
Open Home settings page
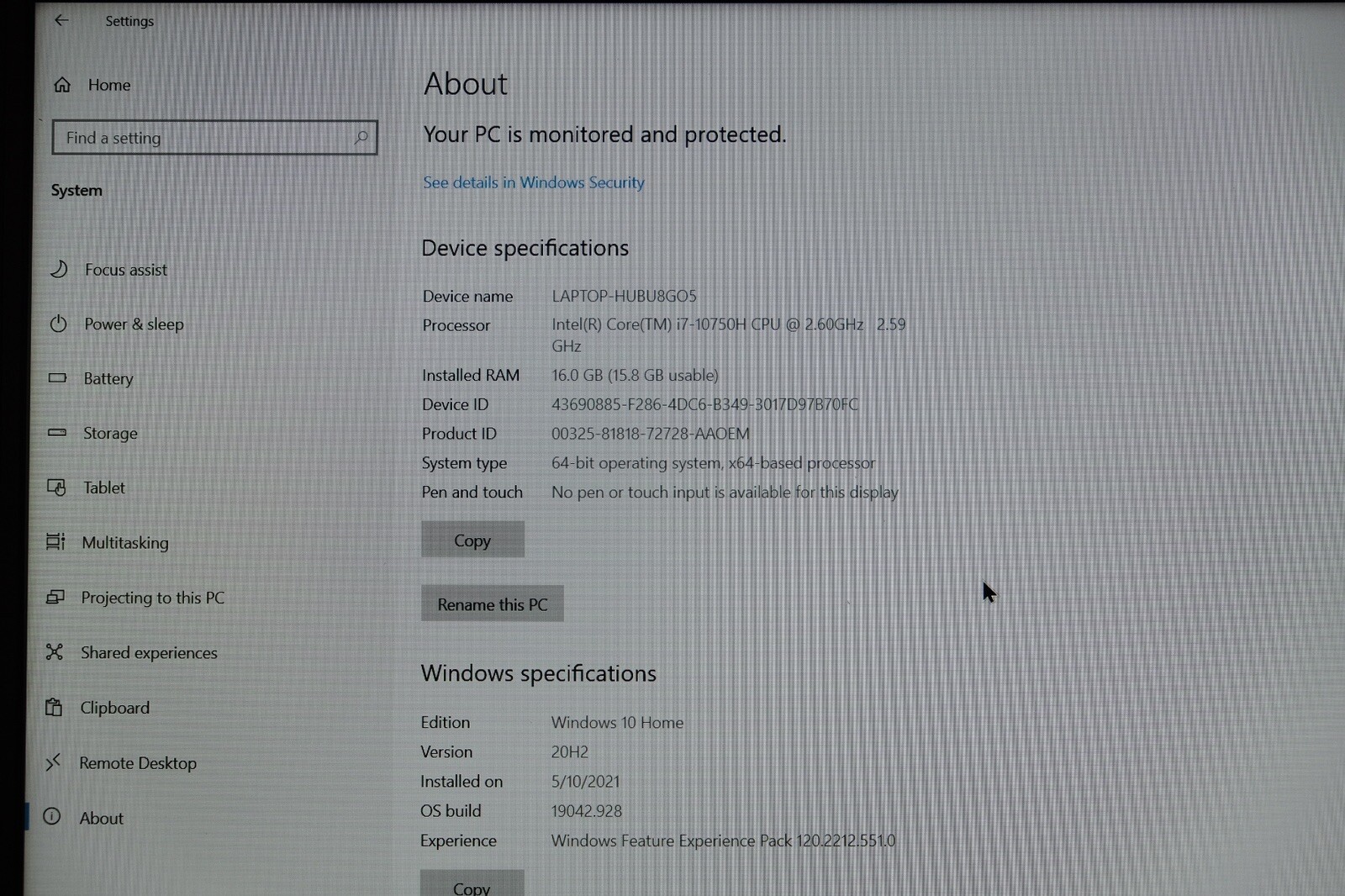tap(109, 85)
